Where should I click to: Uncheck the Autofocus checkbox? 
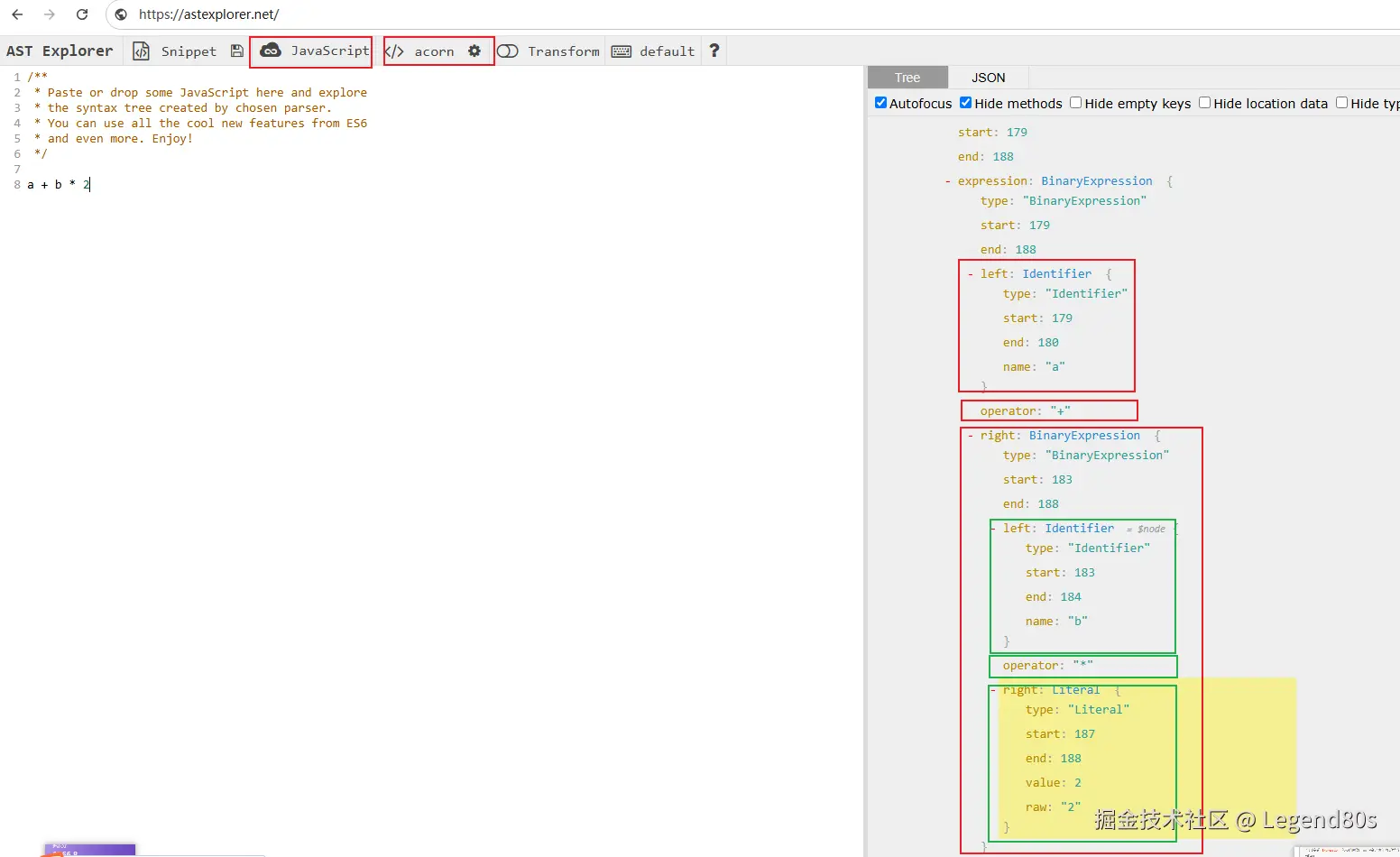(881, 103)
